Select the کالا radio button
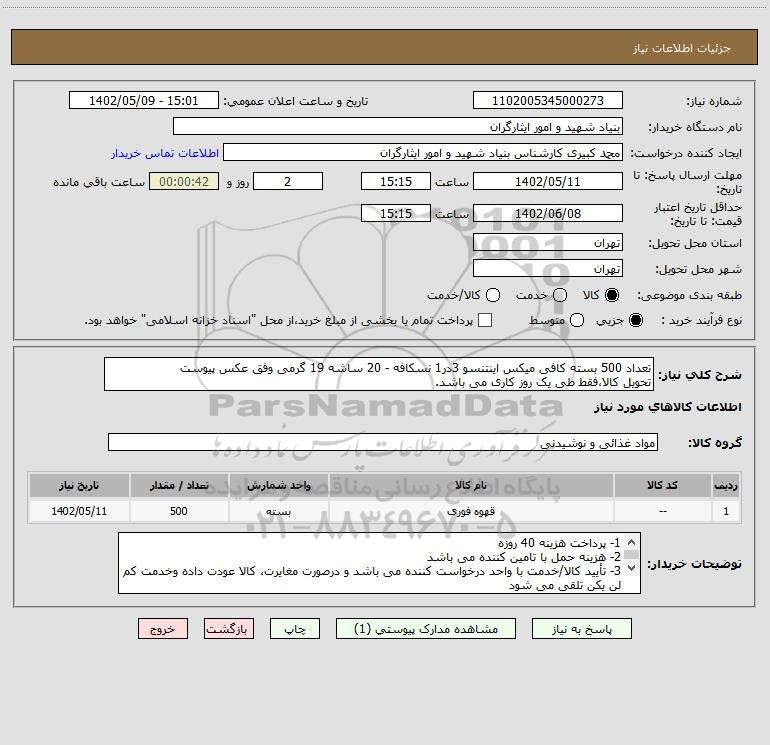 tap(613, 296)
